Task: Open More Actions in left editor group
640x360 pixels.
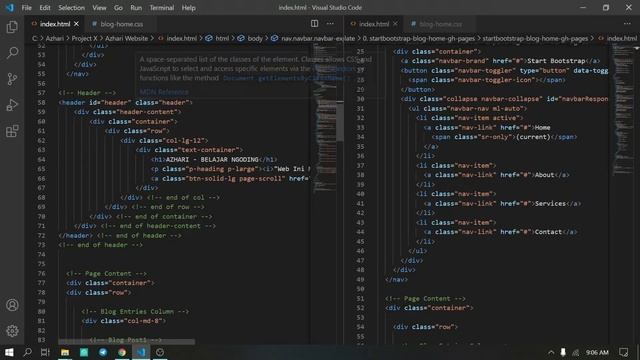Action: (330, 24)
